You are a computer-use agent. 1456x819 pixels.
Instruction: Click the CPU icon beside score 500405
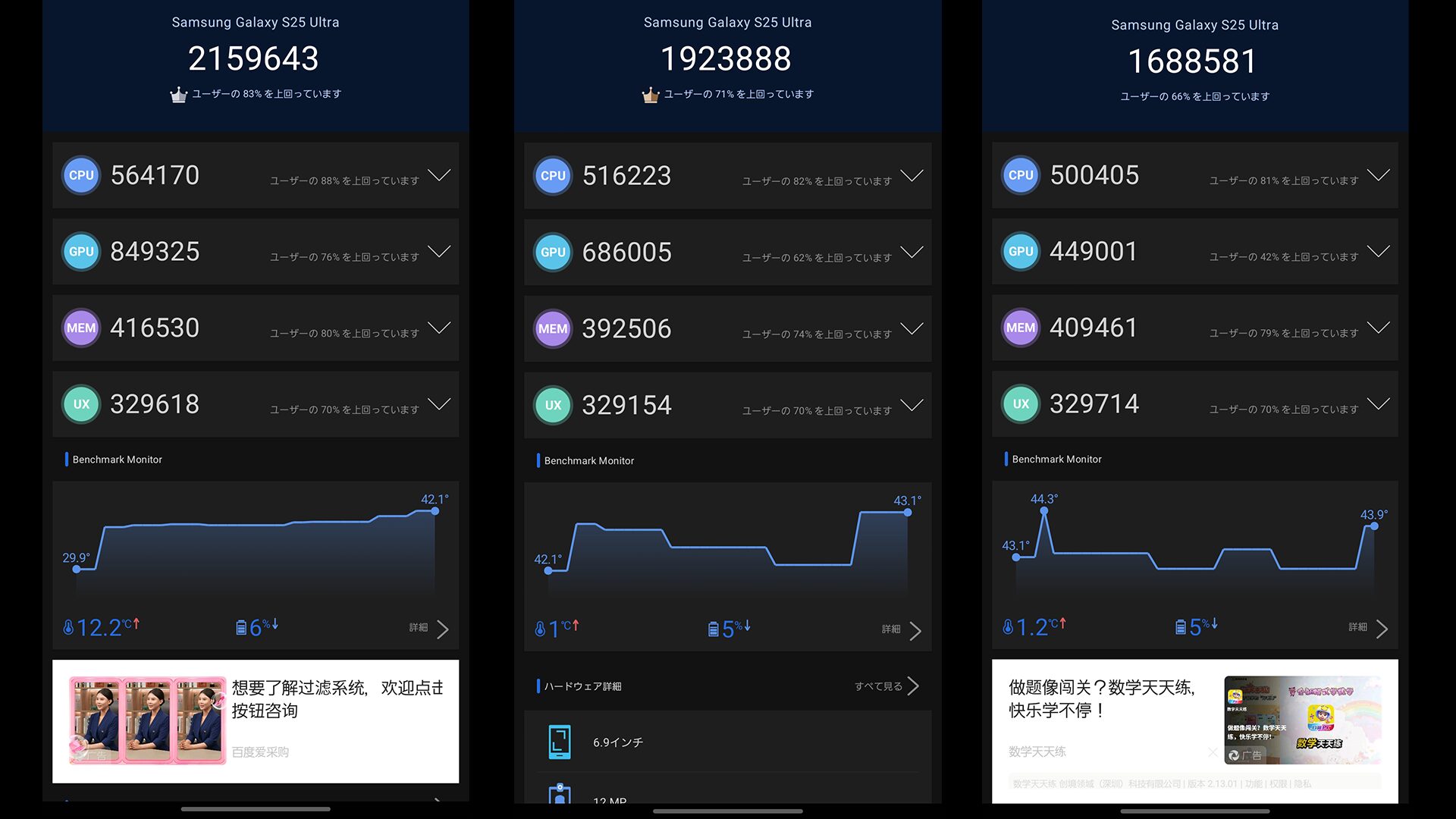click(1021, 175)
